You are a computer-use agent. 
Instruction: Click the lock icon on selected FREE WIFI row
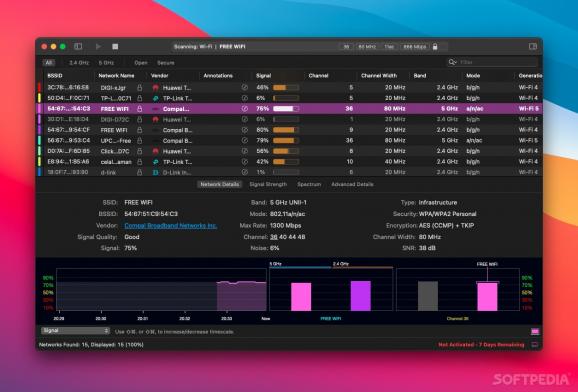[140, 109]
